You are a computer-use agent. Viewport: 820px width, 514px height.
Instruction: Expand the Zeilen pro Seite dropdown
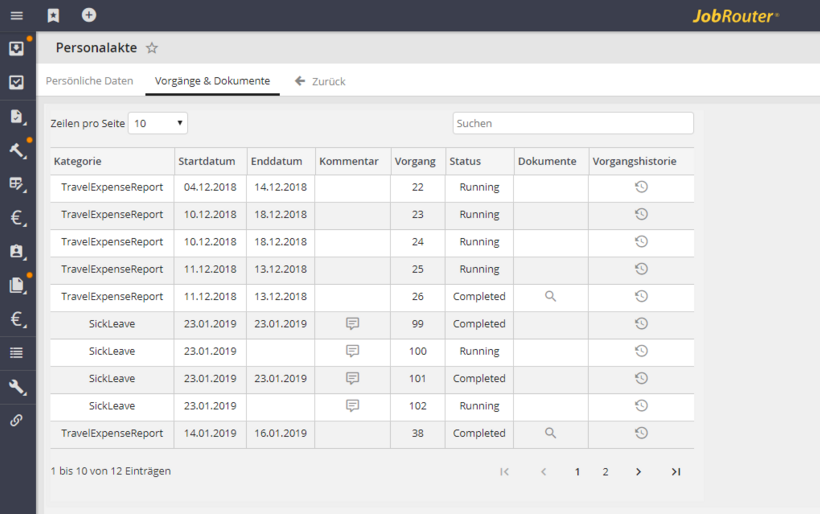158,123
